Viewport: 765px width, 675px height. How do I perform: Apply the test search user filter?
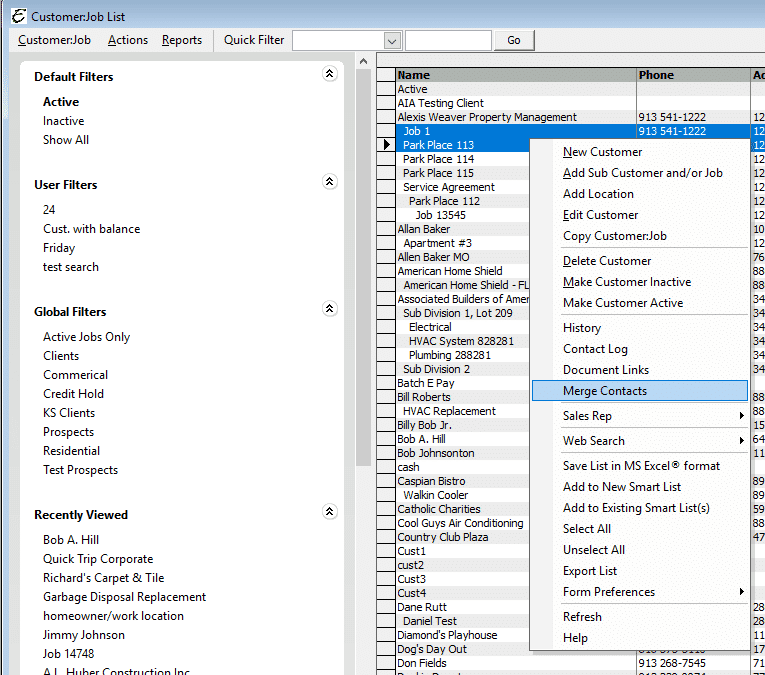[71, 267]
